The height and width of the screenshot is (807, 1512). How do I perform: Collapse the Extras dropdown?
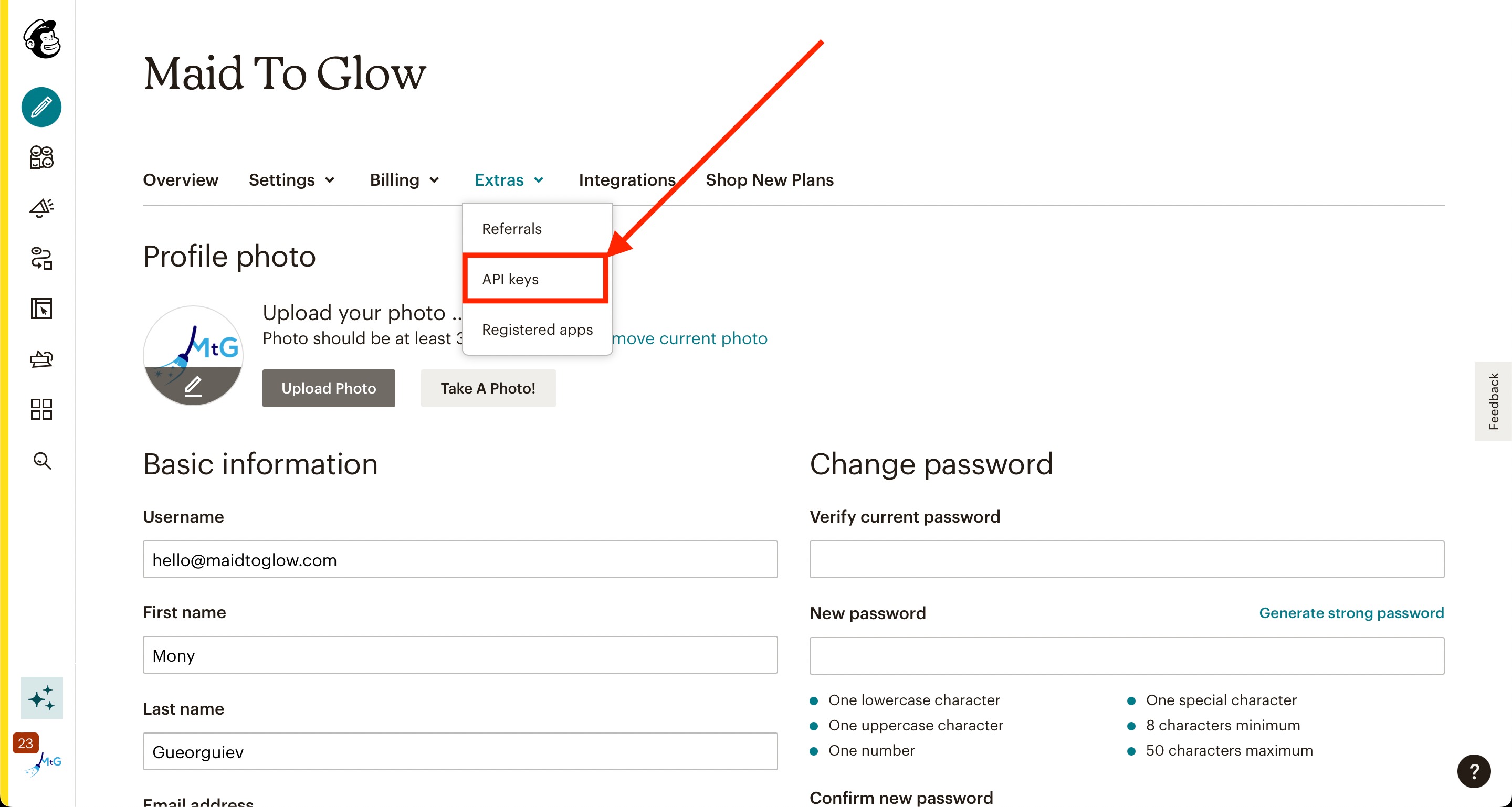pyautogui.click(x=509, y=180)
